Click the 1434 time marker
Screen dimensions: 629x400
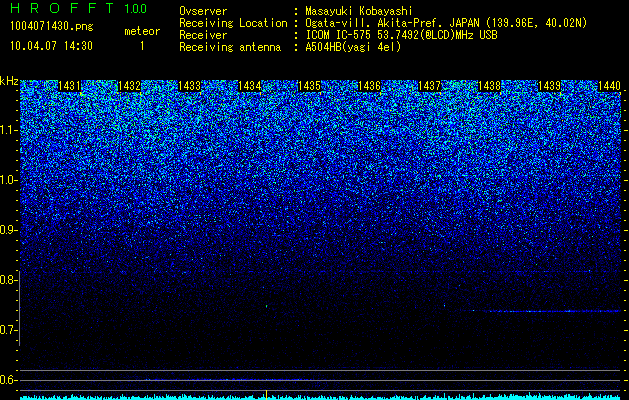click(x=250, y=86)
